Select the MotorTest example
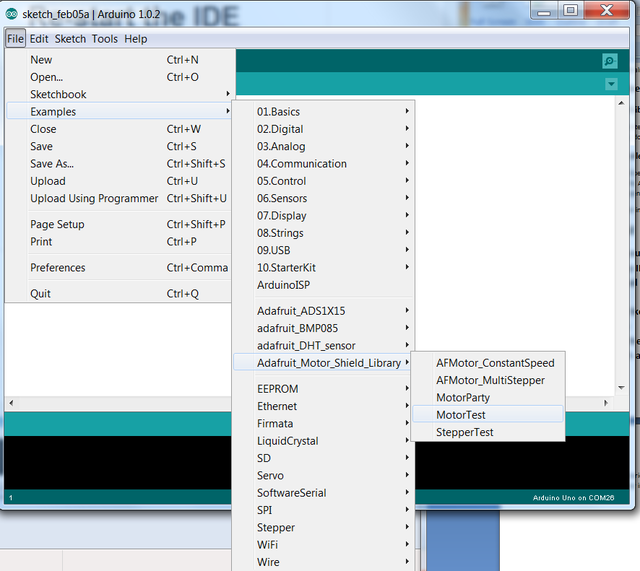 tap(461, 415)
